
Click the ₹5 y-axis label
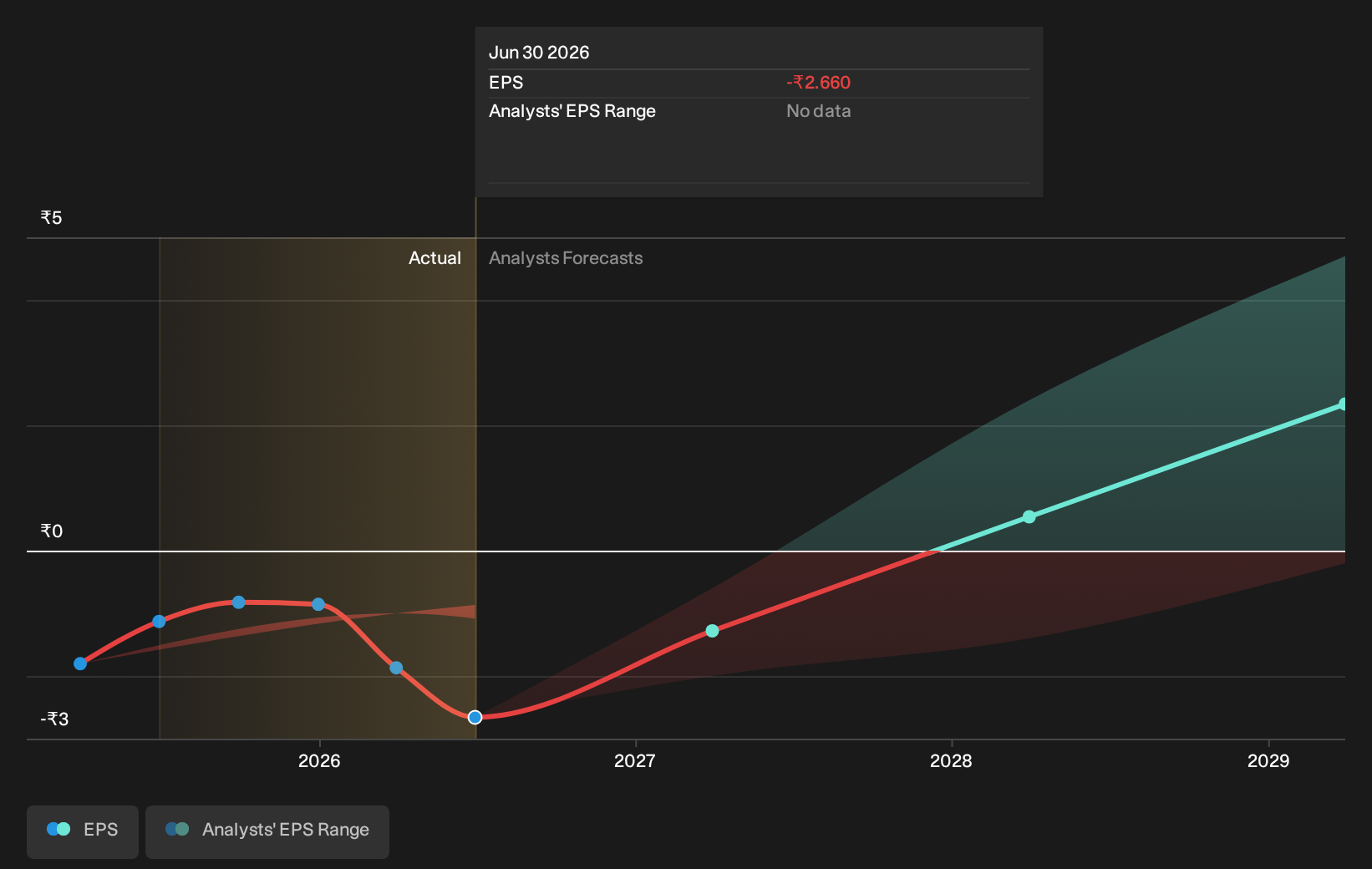coord(52,218)
